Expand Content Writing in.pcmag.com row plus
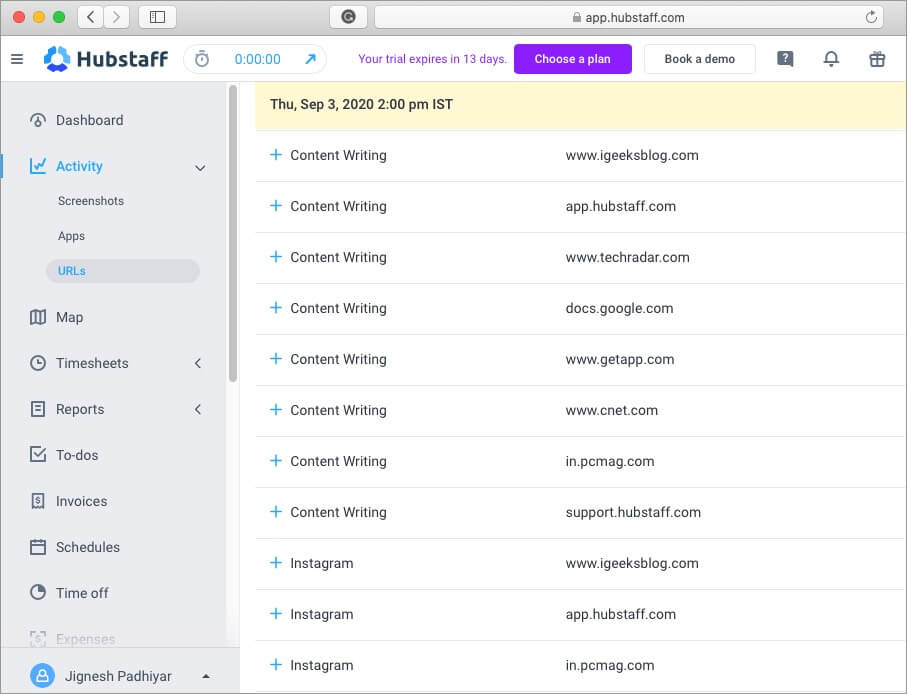The width and height of the screenshot is (907, 694). pyautogui.click(x=276, y=460)
